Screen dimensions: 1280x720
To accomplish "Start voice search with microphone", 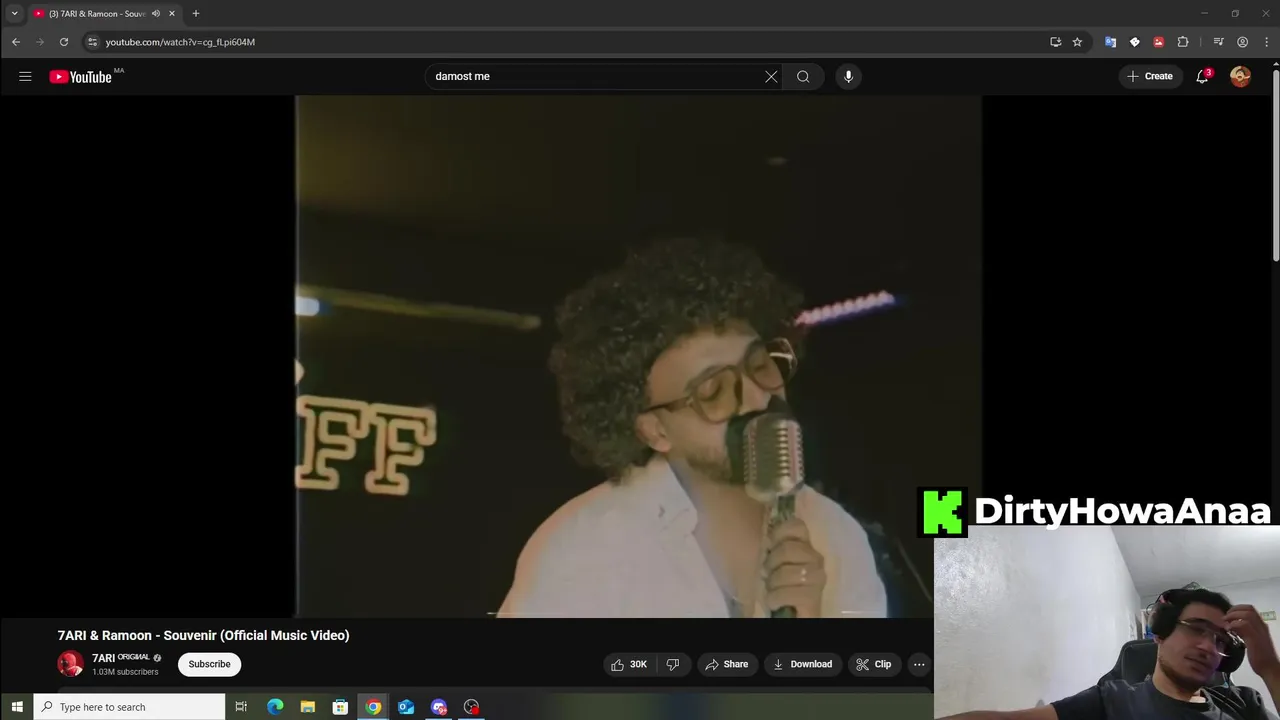I will (848, 76).
